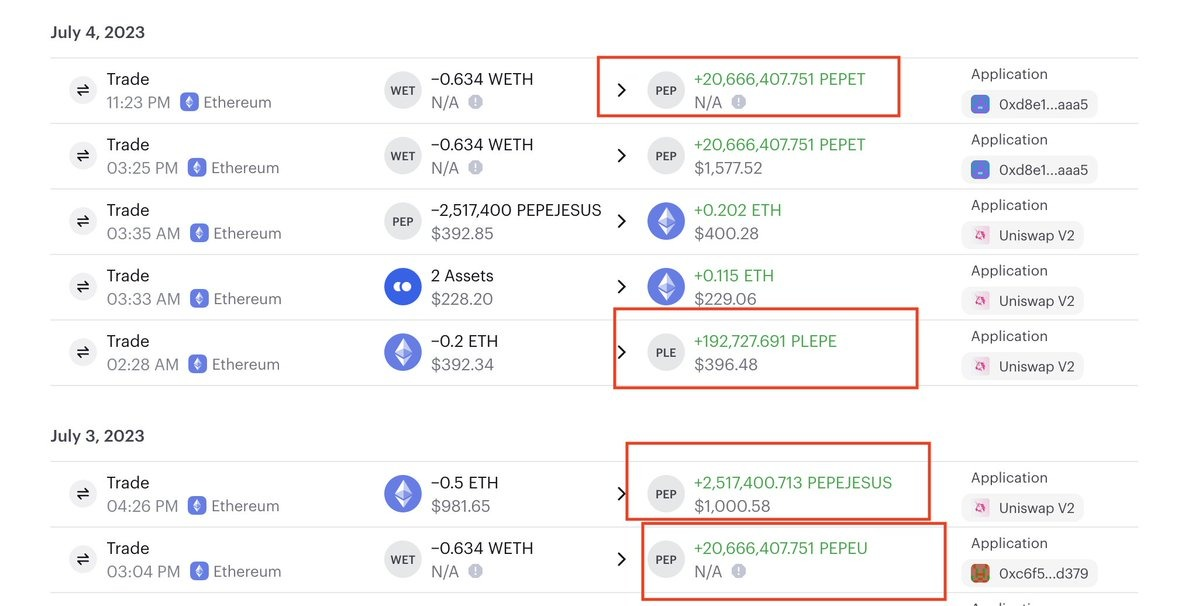Viewport: 1199px width, 606px height.
Task: Open the Uniswap V2 application on the 04:26 PM trade
Action: (1022, 508)
